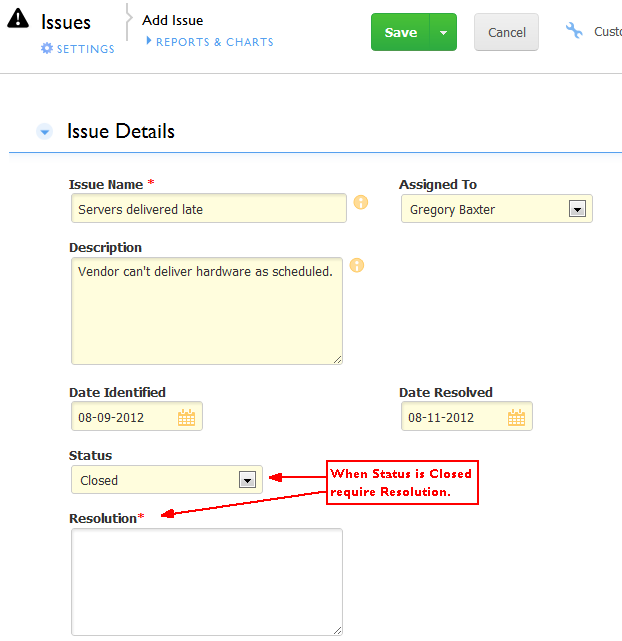
Task: Click the green Save button
Action: (x=400, y=32)
